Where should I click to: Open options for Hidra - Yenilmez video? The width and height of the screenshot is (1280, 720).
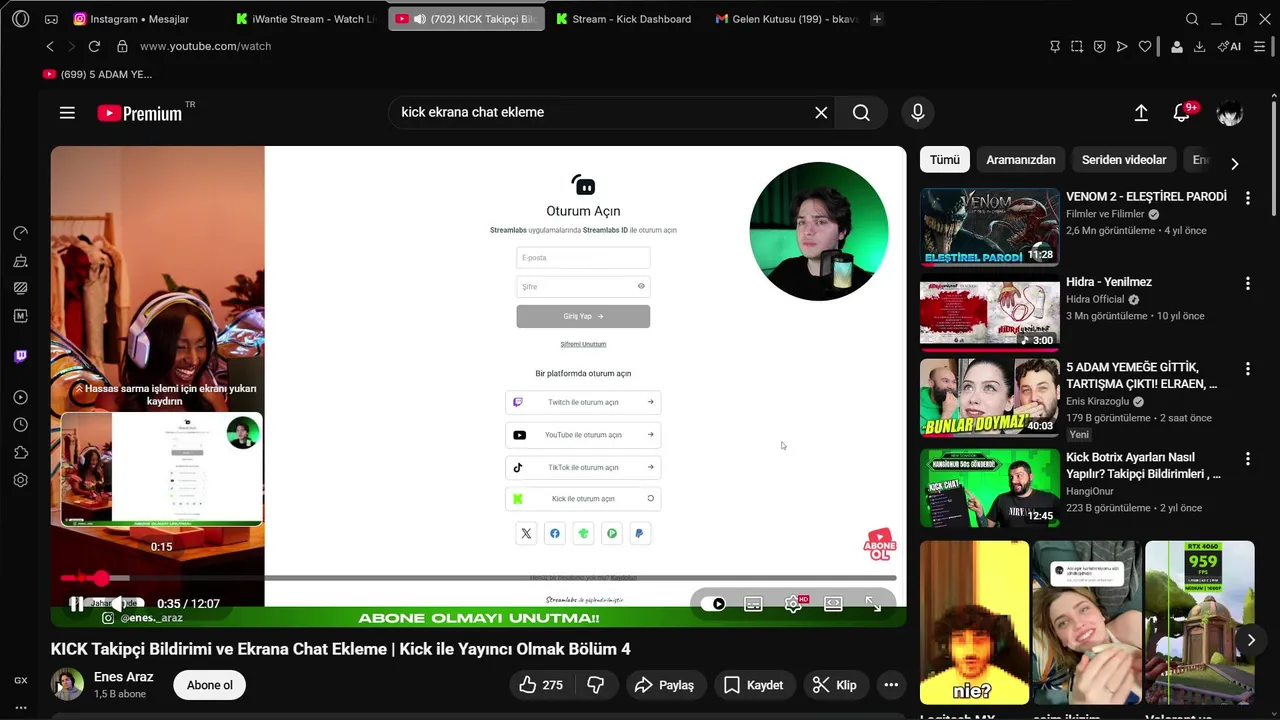[1247, 283]
